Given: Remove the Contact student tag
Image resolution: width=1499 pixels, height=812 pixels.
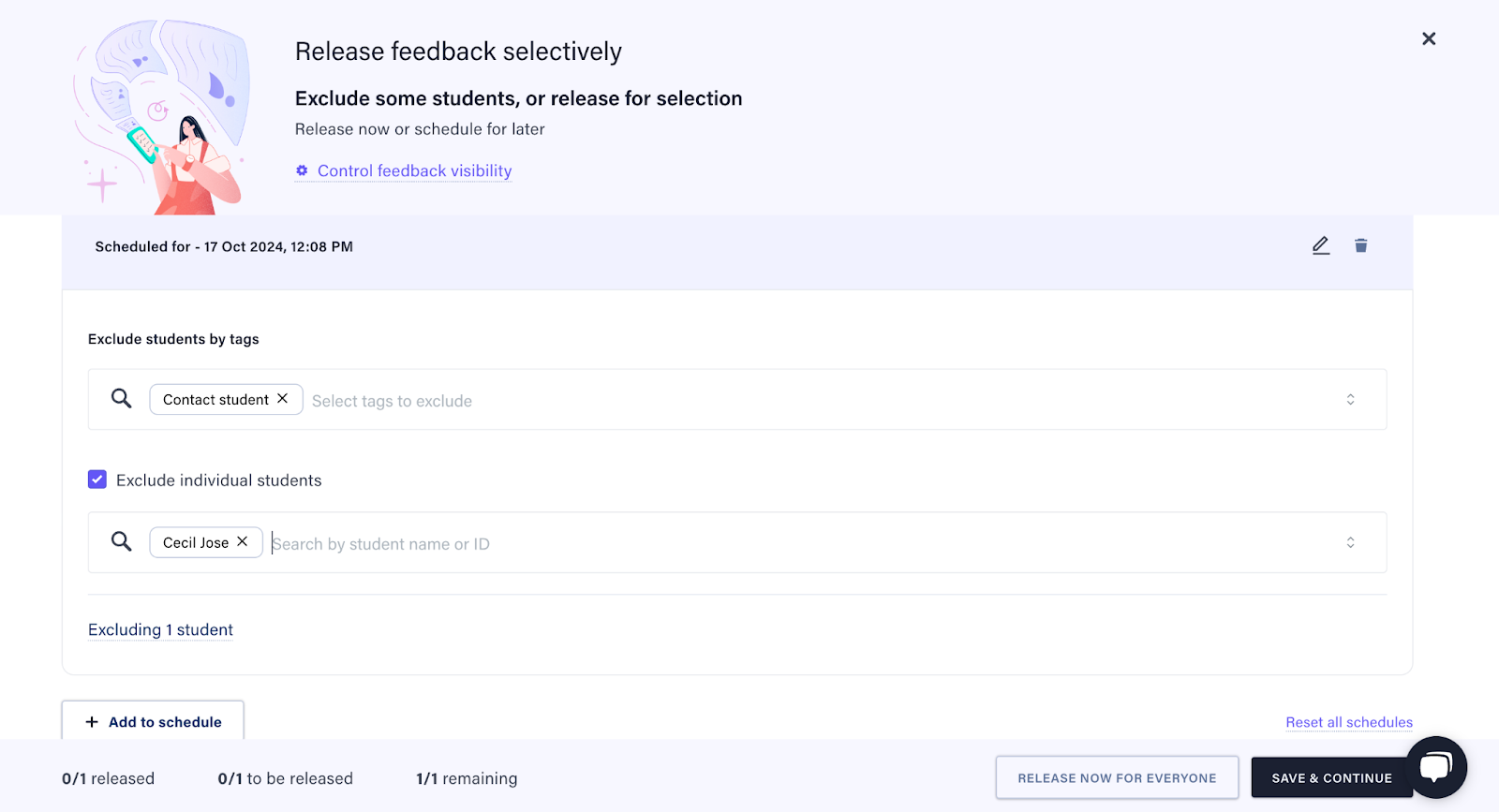Looking at the screenshot, I should pos(282,398).
